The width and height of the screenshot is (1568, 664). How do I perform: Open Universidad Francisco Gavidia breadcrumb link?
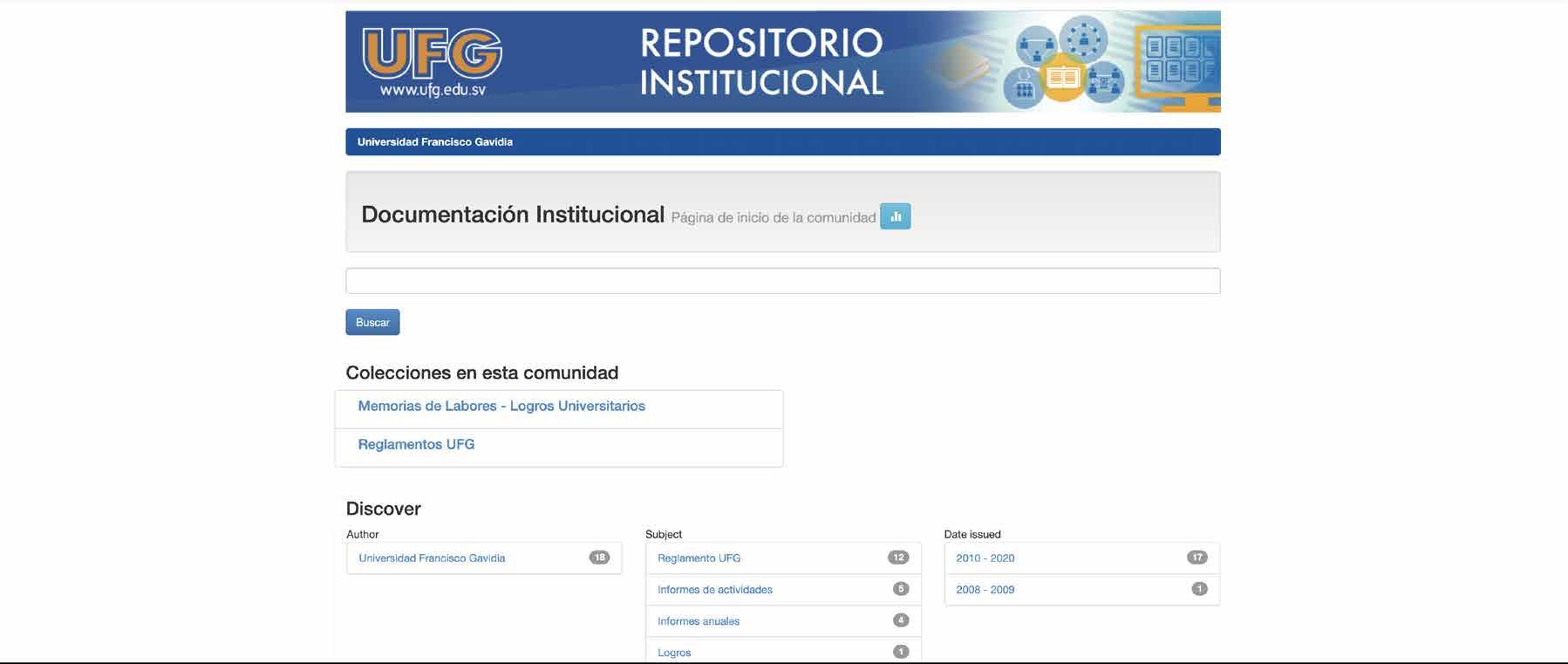434,141
